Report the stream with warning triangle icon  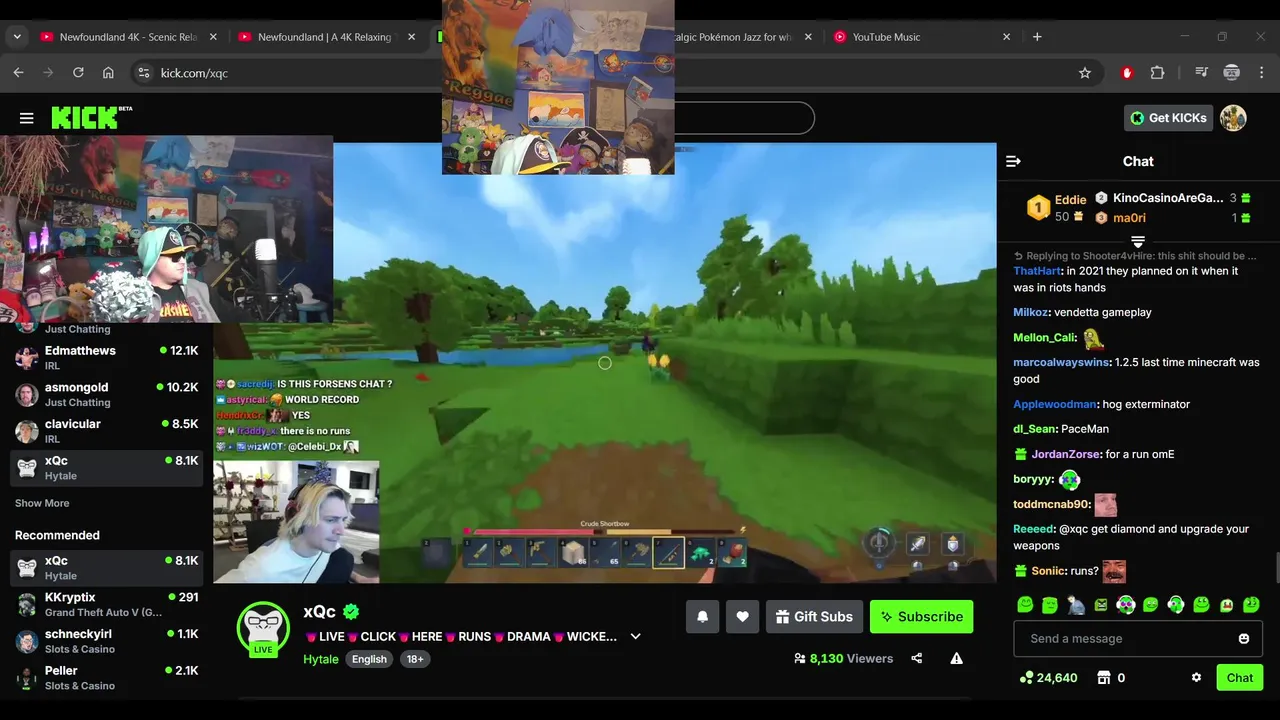coord(956,658)
